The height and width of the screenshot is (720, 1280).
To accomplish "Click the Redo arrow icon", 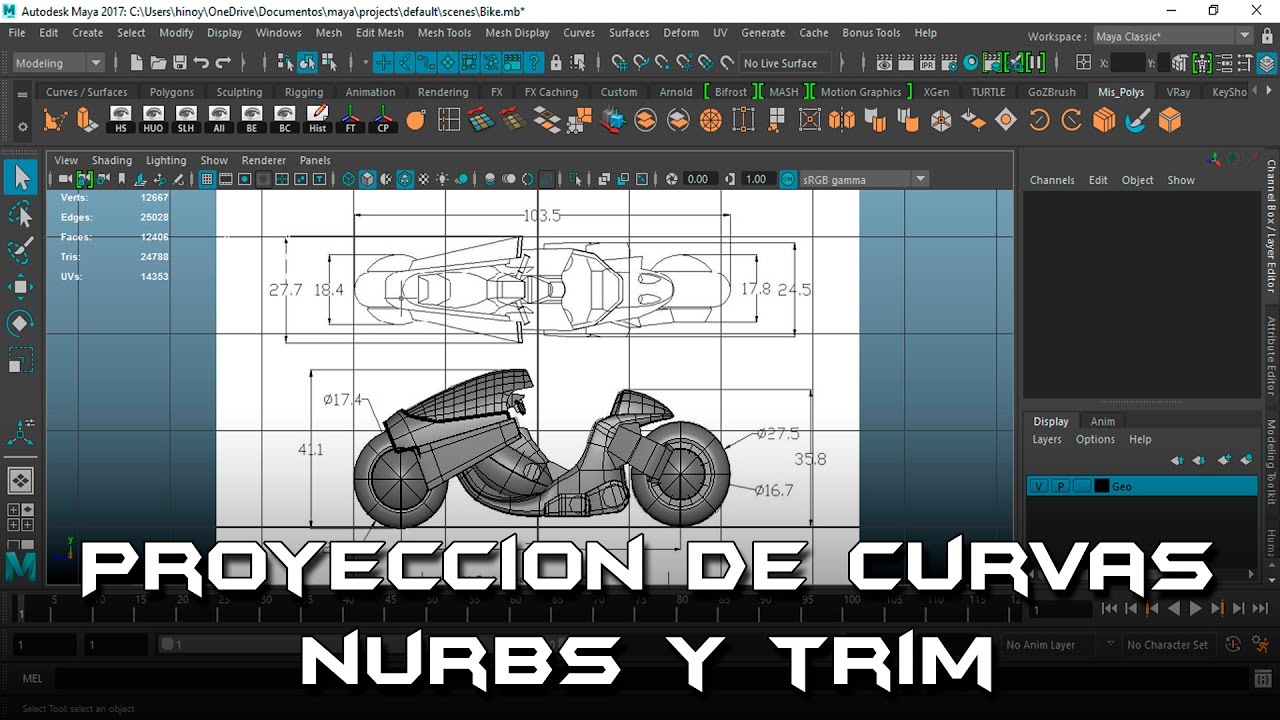I will pos(223,63).
